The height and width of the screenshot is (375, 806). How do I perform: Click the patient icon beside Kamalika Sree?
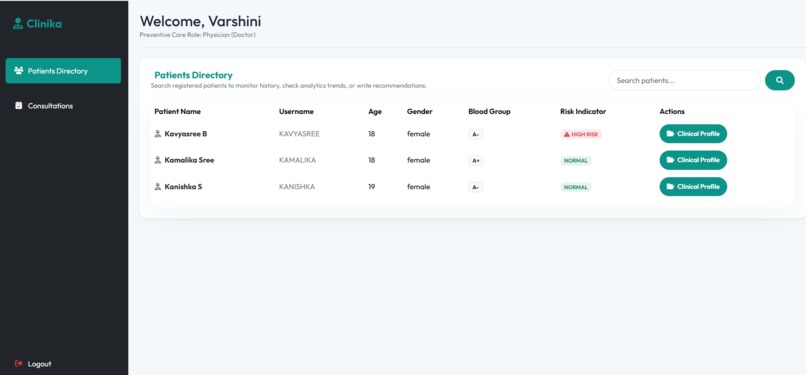(x=158, y=160)
